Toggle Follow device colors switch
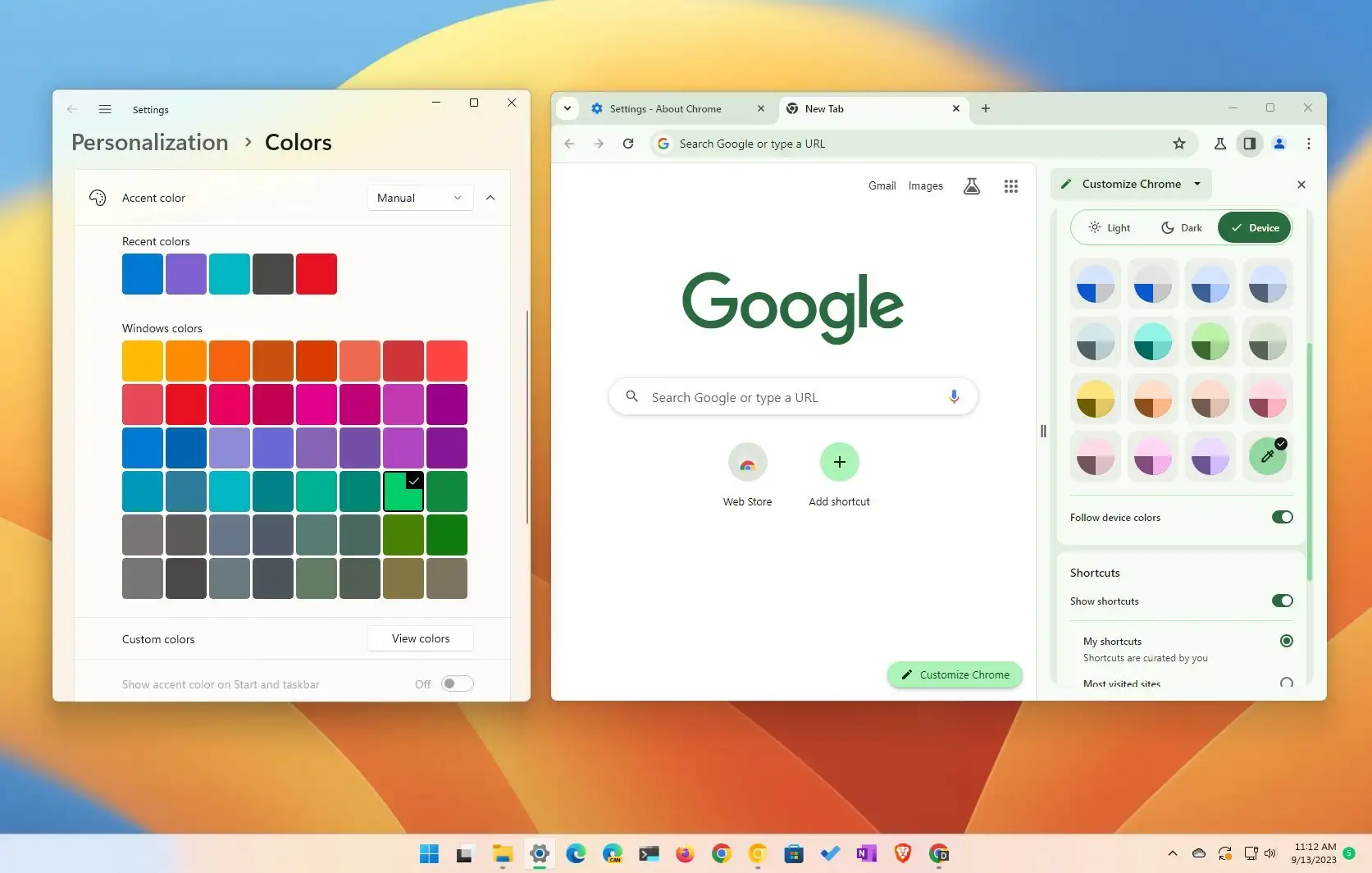The image size is (1372, 873). 1283,517
